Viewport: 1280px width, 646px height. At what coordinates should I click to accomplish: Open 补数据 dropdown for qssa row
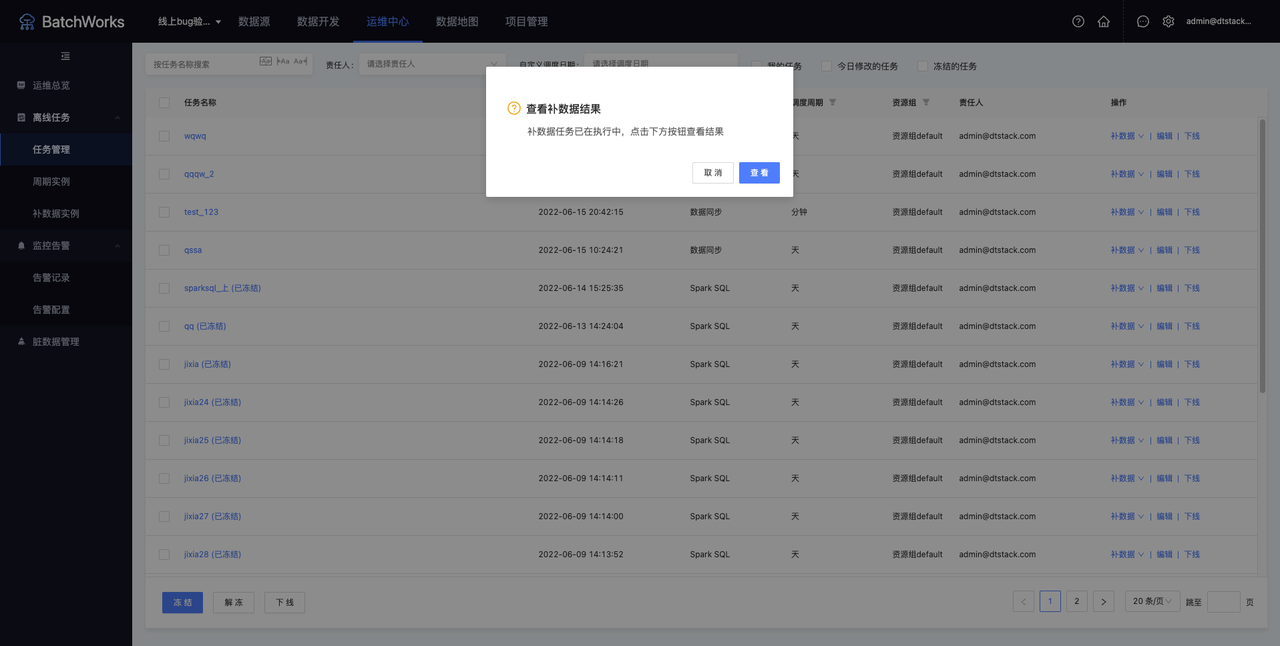(x=1127, y=250)
